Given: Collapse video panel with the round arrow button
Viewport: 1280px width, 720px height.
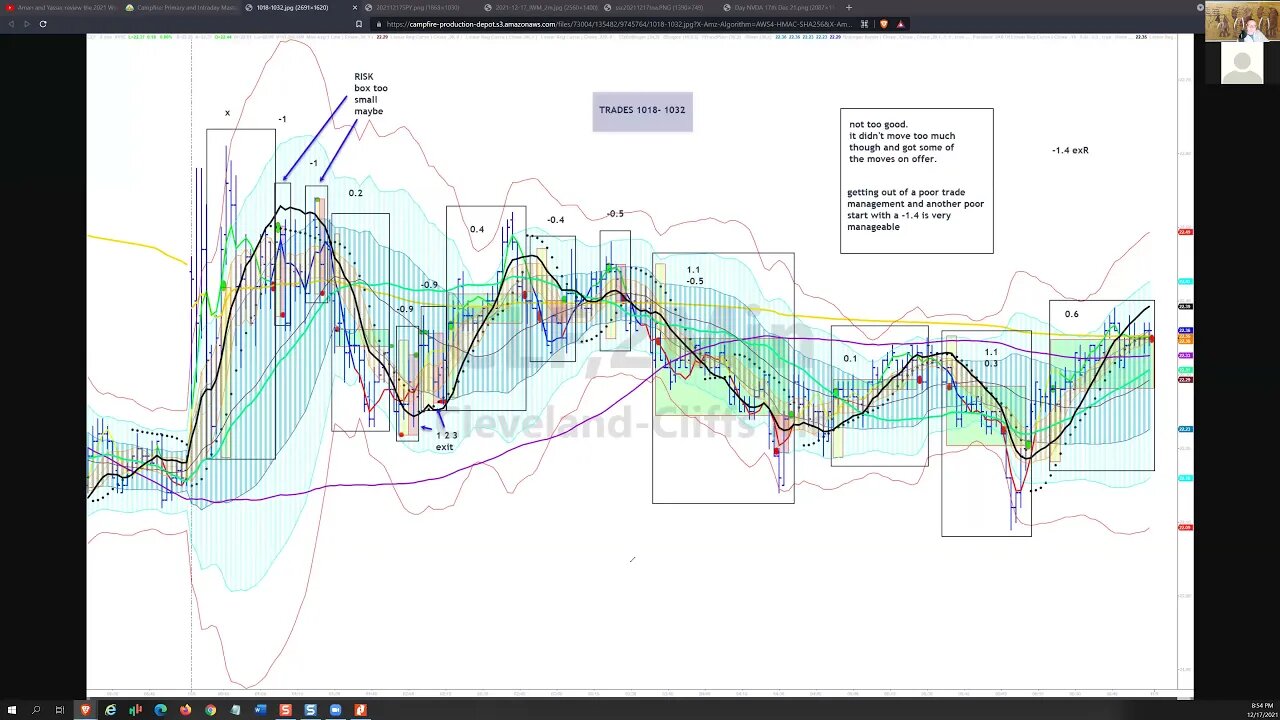Looking at the screenshot, I should pyautogui.click(x=1200, y=7).
